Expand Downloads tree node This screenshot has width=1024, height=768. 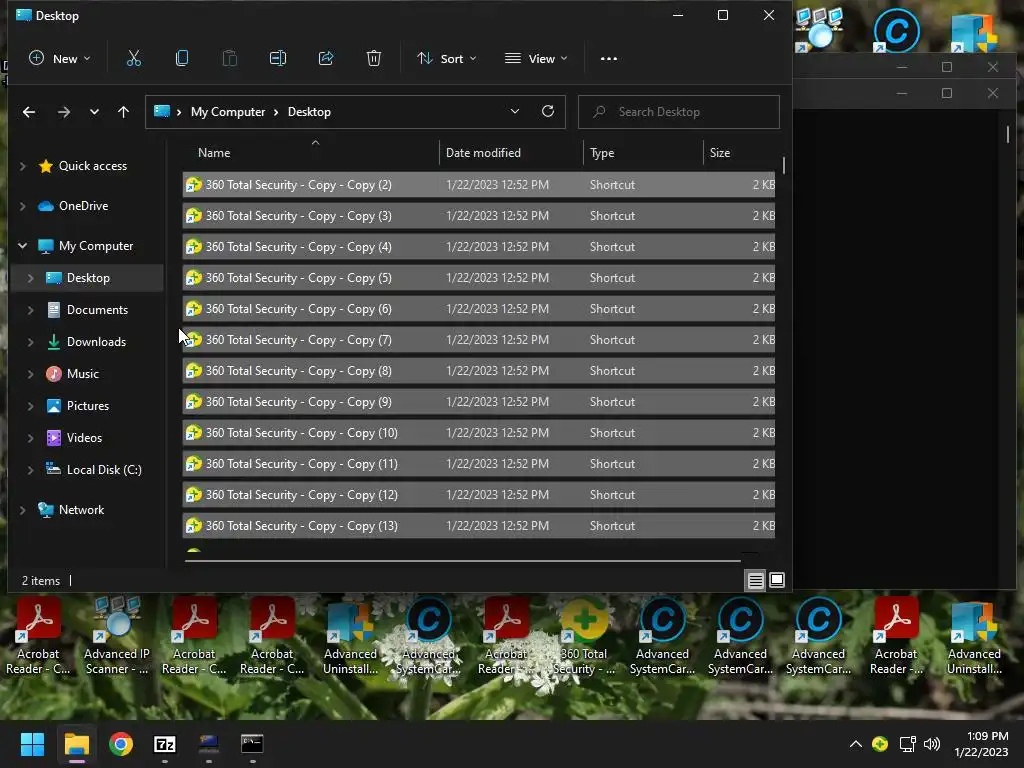(30, 342)
